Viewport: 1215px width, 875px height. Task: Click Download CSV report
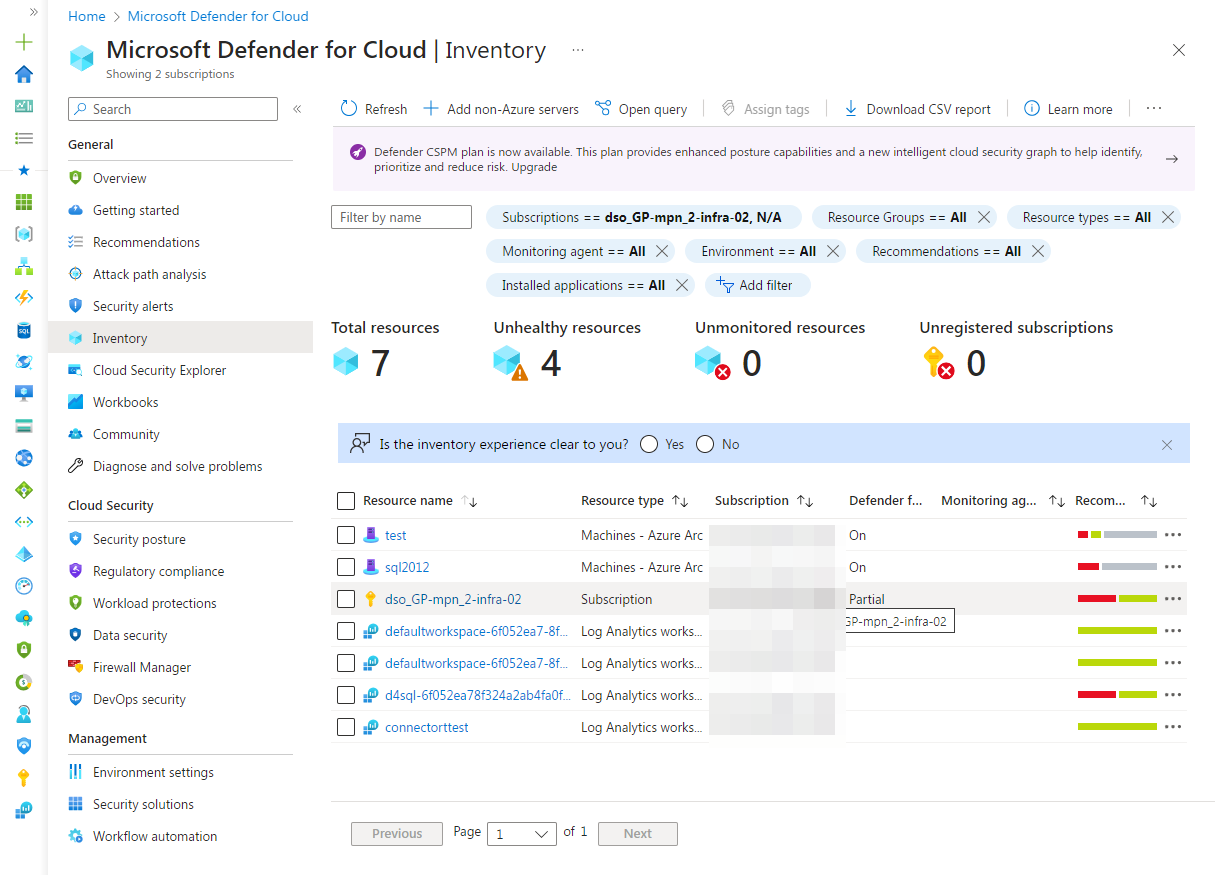point(917,109)
